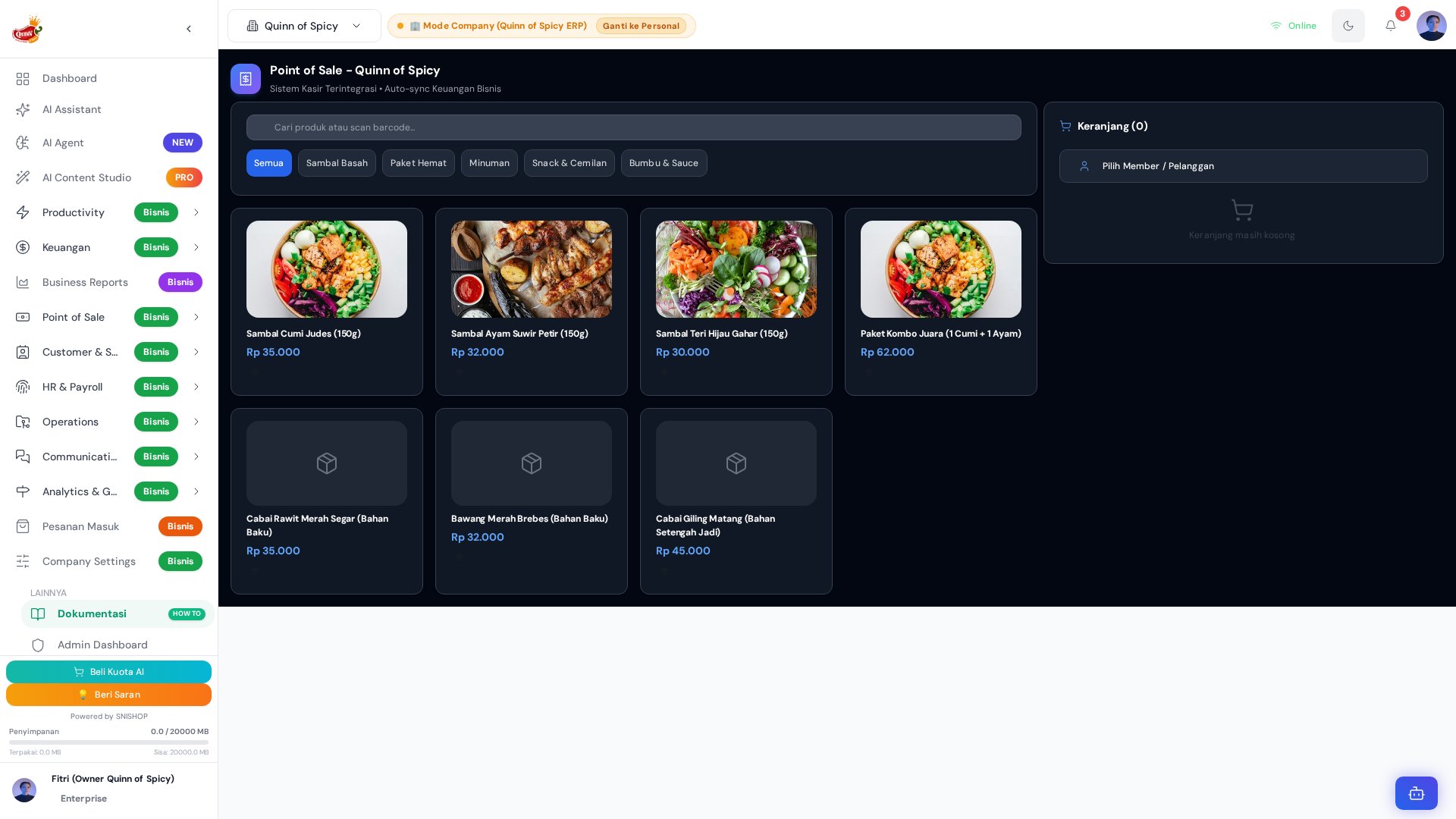
Task: Click the Customer & Sales contact icon
Action: 23,352
